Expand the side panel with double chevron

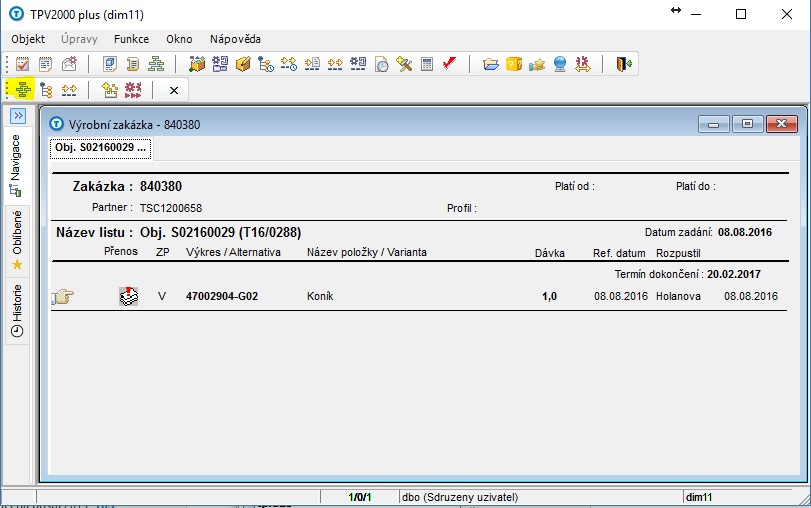(18, 115)
